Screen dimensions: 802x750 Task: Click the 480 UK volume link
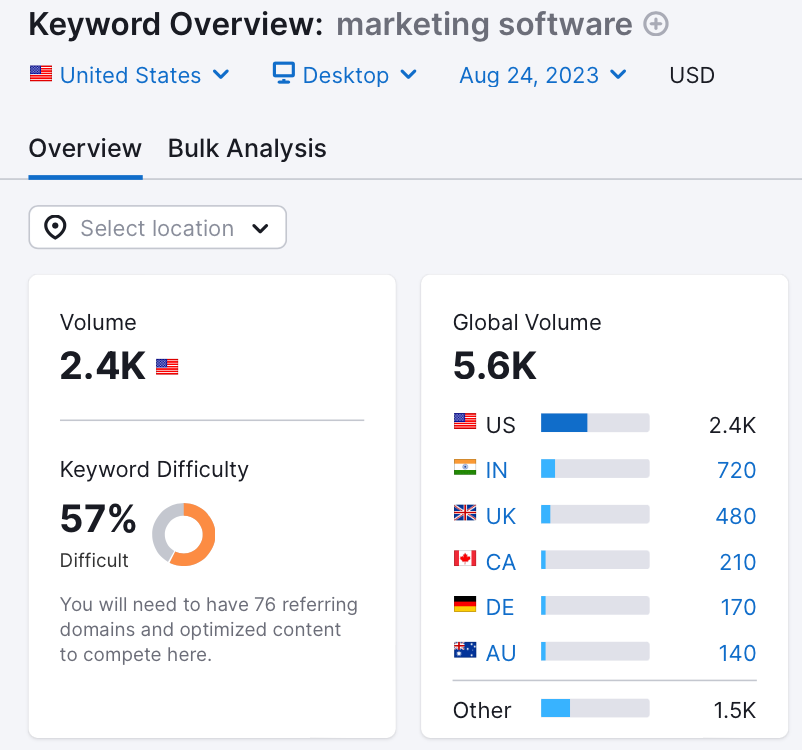pyautogui.click(x=736, y=517)
